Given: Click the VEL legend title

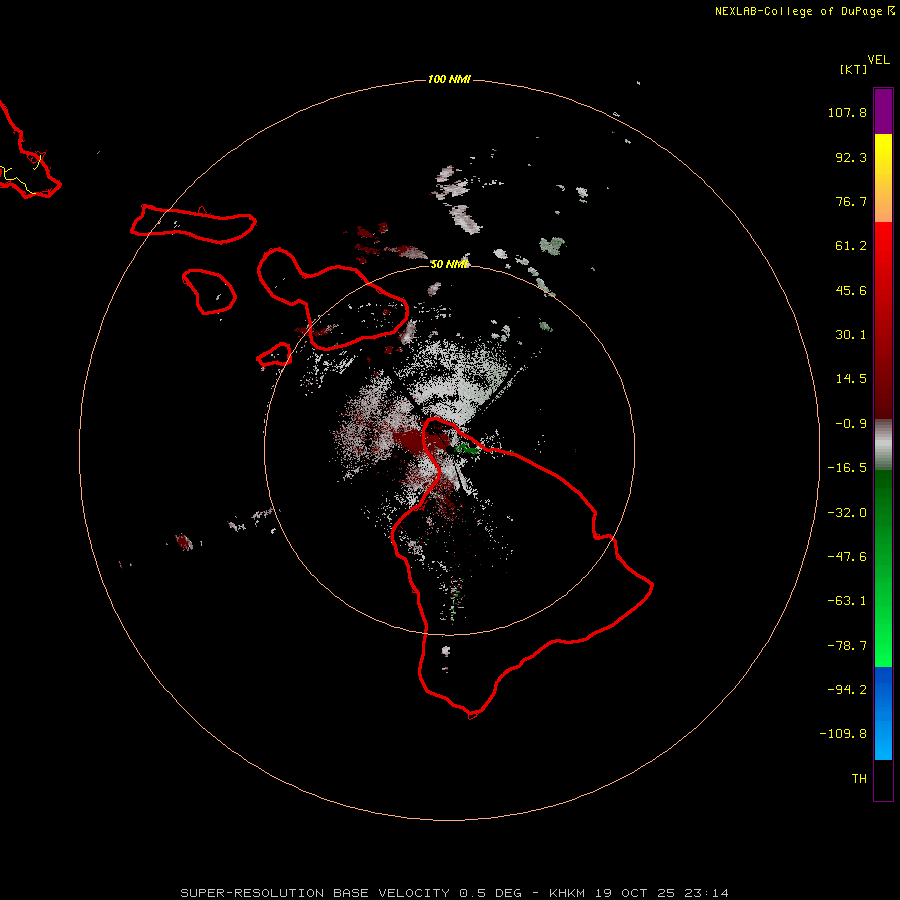Looking at the screenshot, I should coord(878,60).
